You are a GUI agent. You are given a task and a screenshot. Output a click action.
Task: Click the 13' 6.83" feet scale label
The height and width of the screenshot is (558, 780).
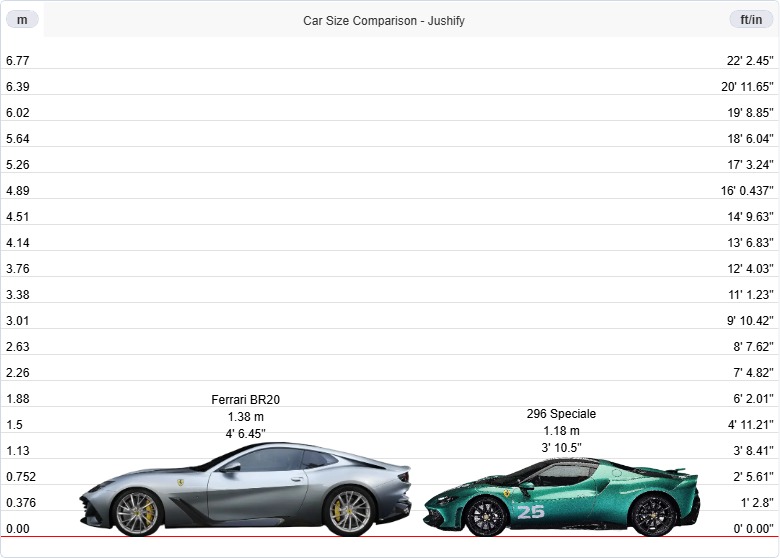pos(751,243)
